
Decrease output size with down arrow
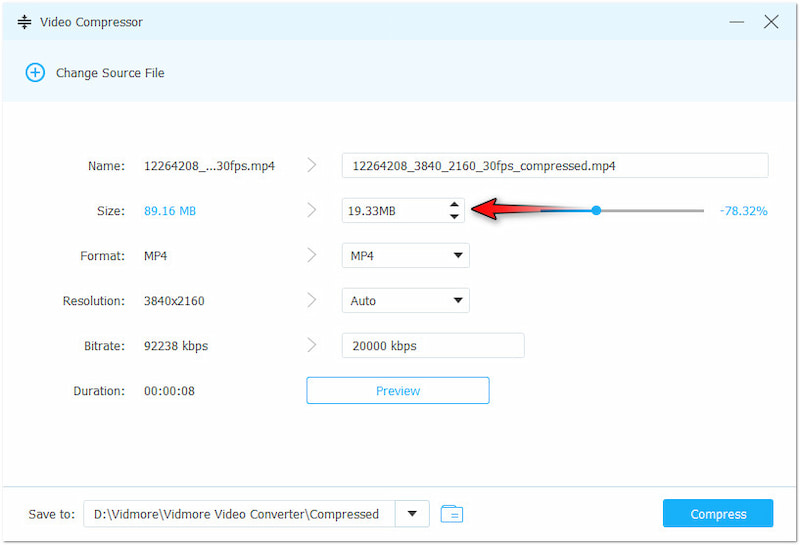[454, 216]
